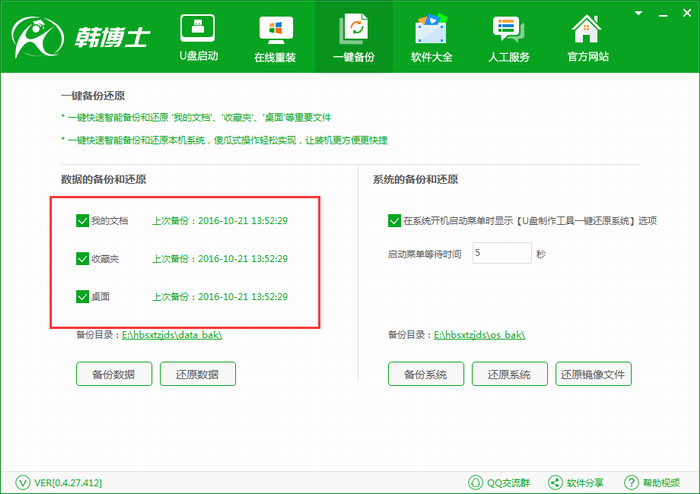Click the 系统的备份和还原 section heading
Image resolution: width=700 pixels, height=494 pixels.
(x=416, y=179)
